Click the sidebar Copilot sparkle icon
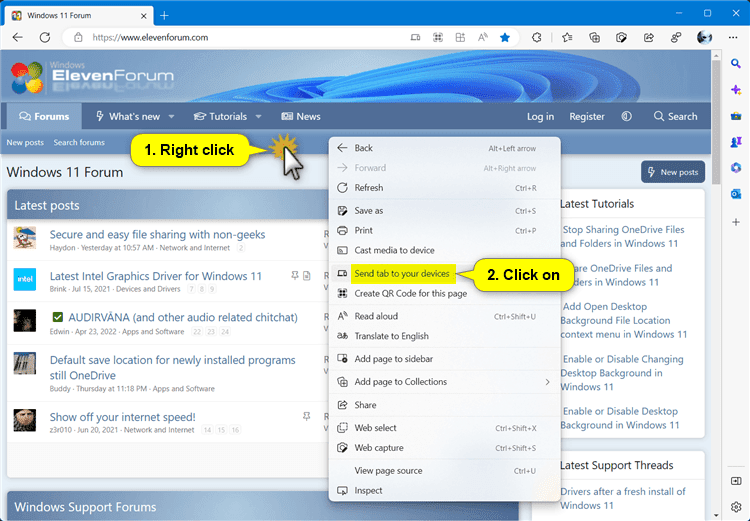The image size is (750, 521). click(x=736, y=89)
